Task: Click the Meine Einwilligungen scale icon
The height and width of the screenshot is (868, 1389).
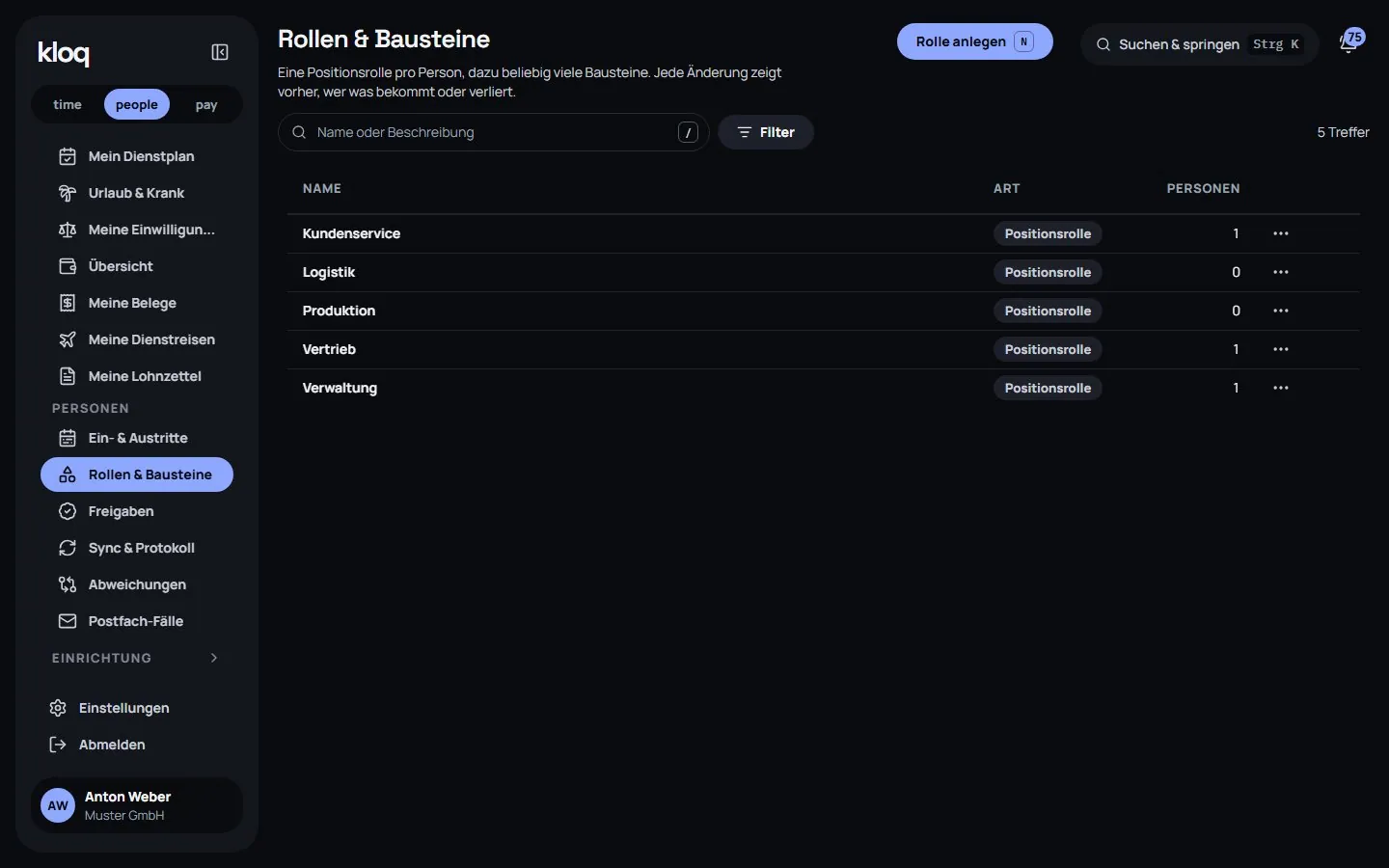Action: pos(68,230)
